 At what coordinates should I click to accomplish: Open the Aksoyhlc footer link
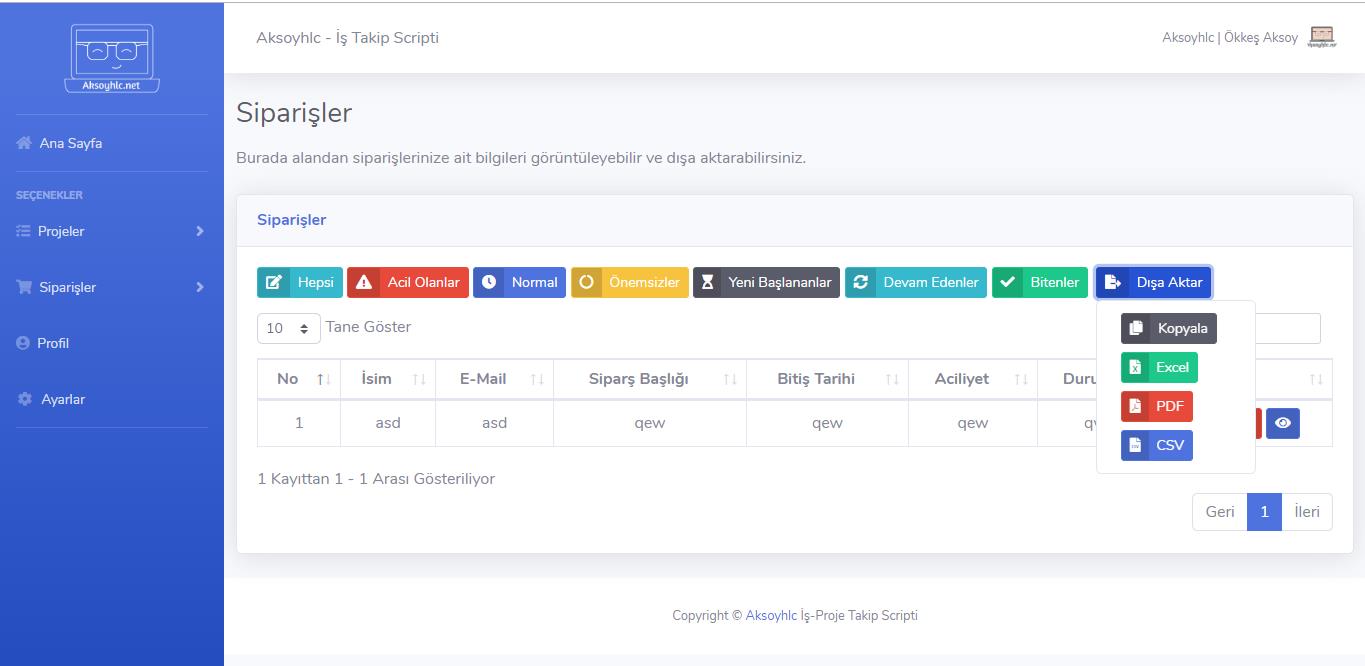[771, 615]
